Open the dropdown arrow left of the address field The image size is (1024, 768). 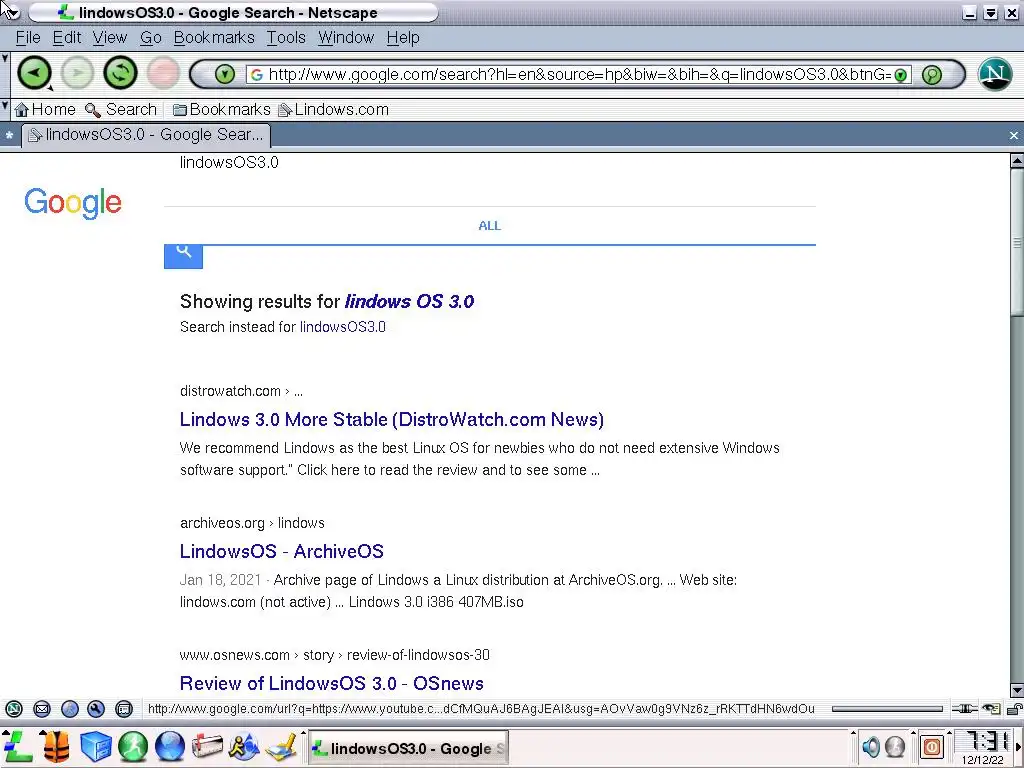225,74
